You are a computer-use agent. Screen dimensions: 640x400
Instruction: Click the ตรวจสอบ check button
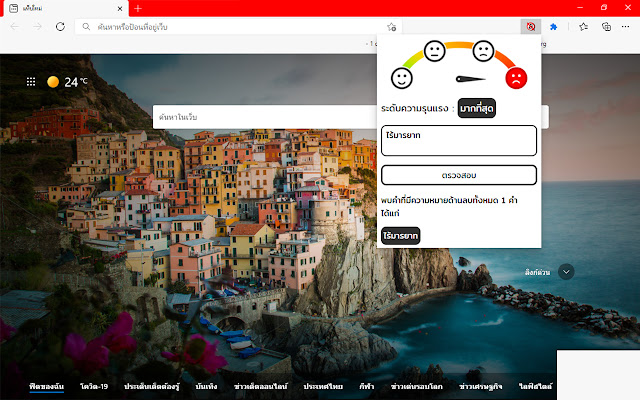(x=459, y=175)
